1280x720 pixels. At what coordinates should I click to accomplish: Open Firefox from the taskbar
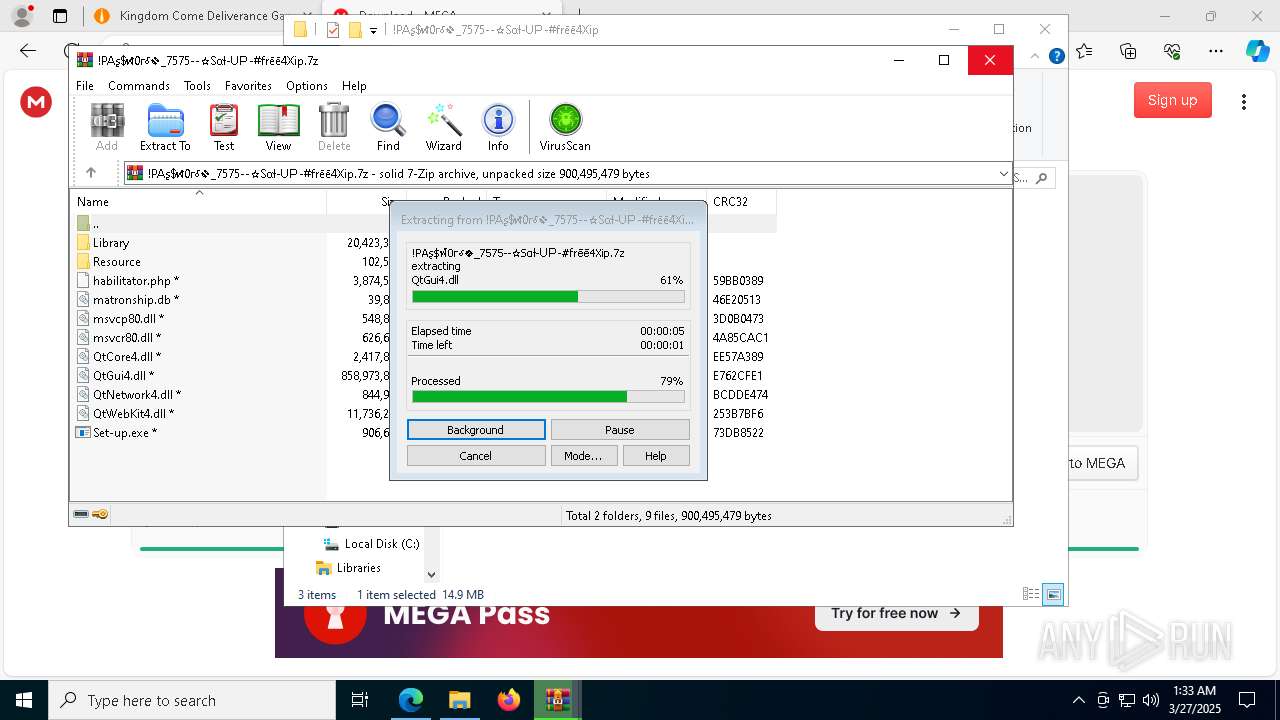tap(509, 700)
